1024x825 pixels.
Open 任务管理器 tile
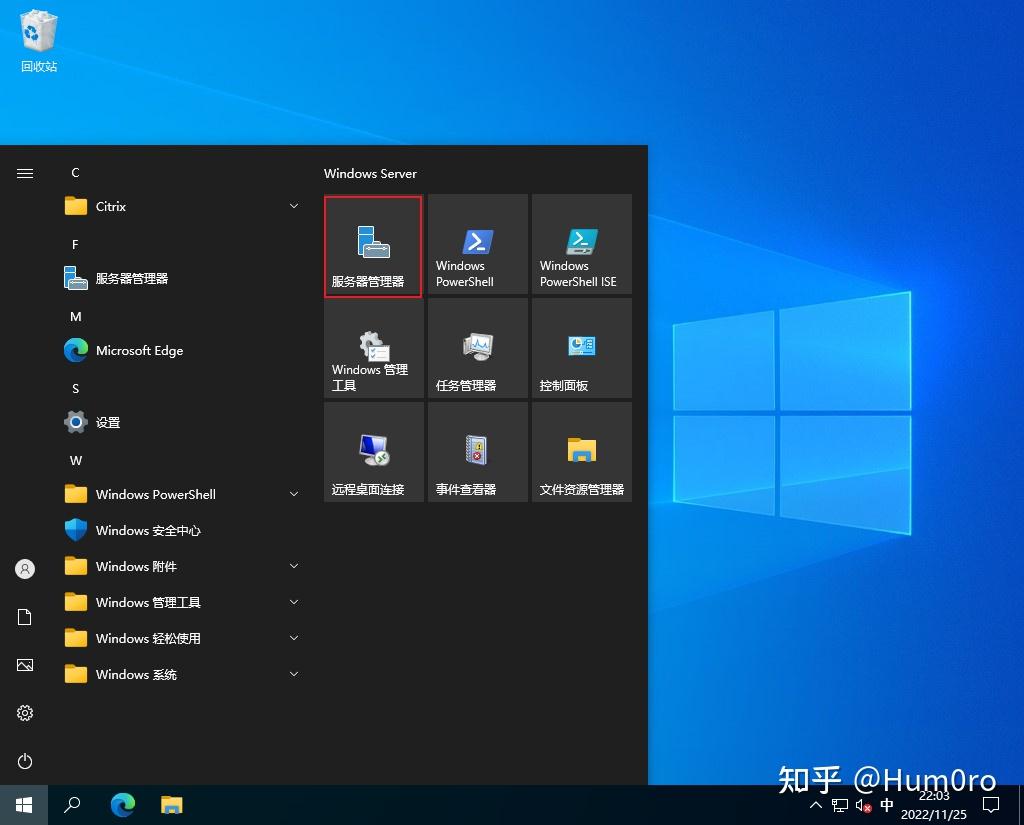(477, 348)
